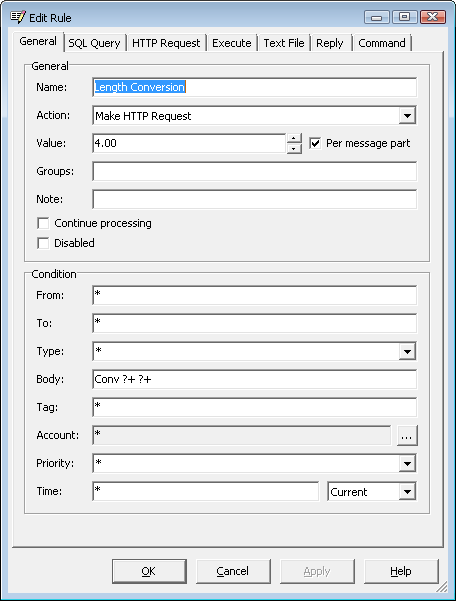Open the Current time mode dropdown

click(407, 491)
